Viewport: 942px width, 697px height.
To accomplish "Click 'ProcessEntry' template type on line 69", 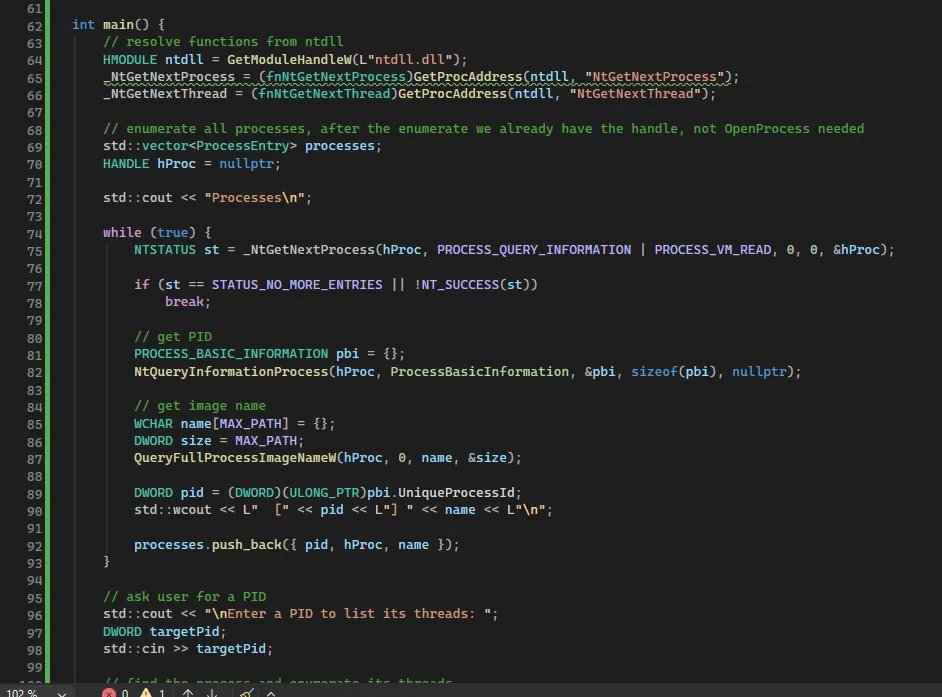I will (x=243, y=146).
